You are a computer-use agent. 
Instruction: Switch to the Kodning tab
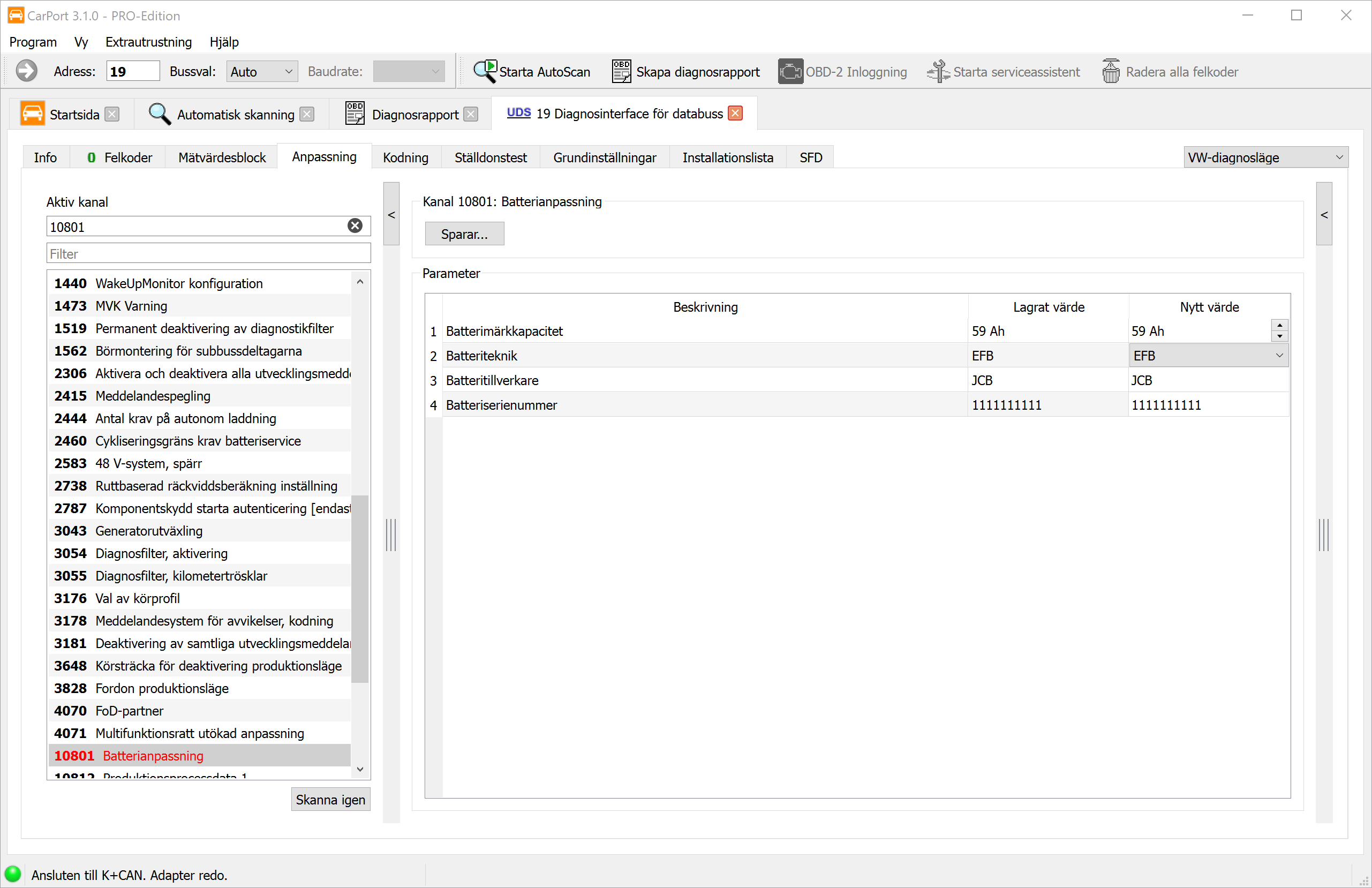click(405, 157)
